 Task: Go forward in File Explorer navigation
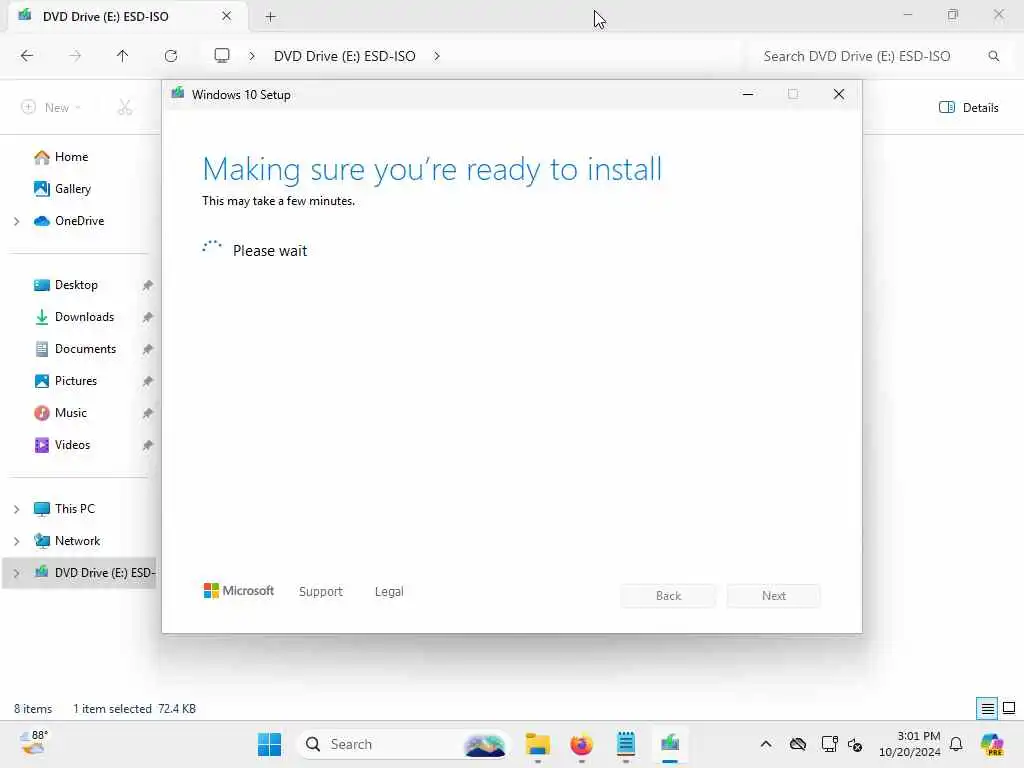[75, 56]
